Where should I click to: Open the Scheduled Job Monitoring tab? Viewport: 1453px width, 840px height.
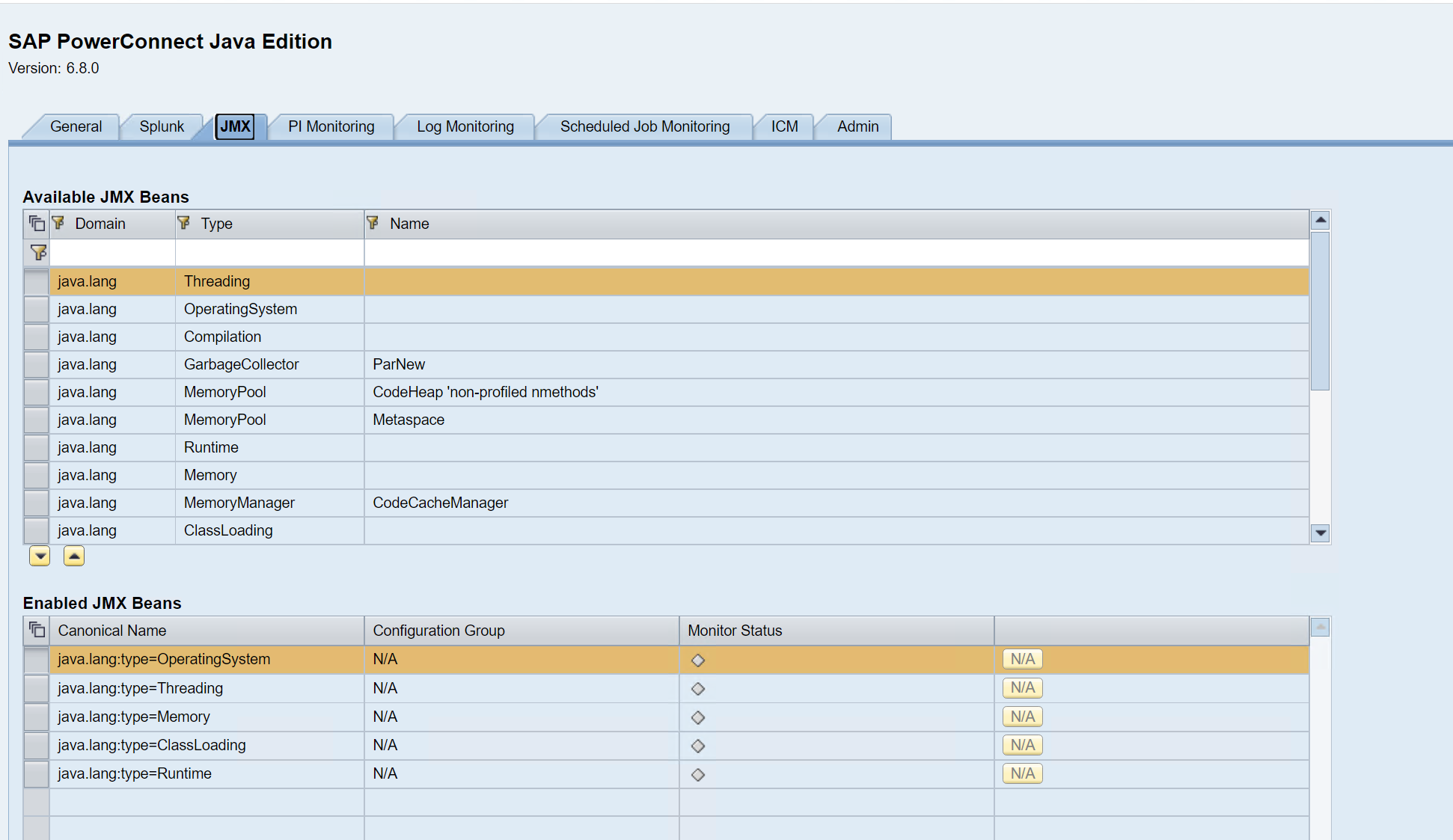(x=644, y=126)
